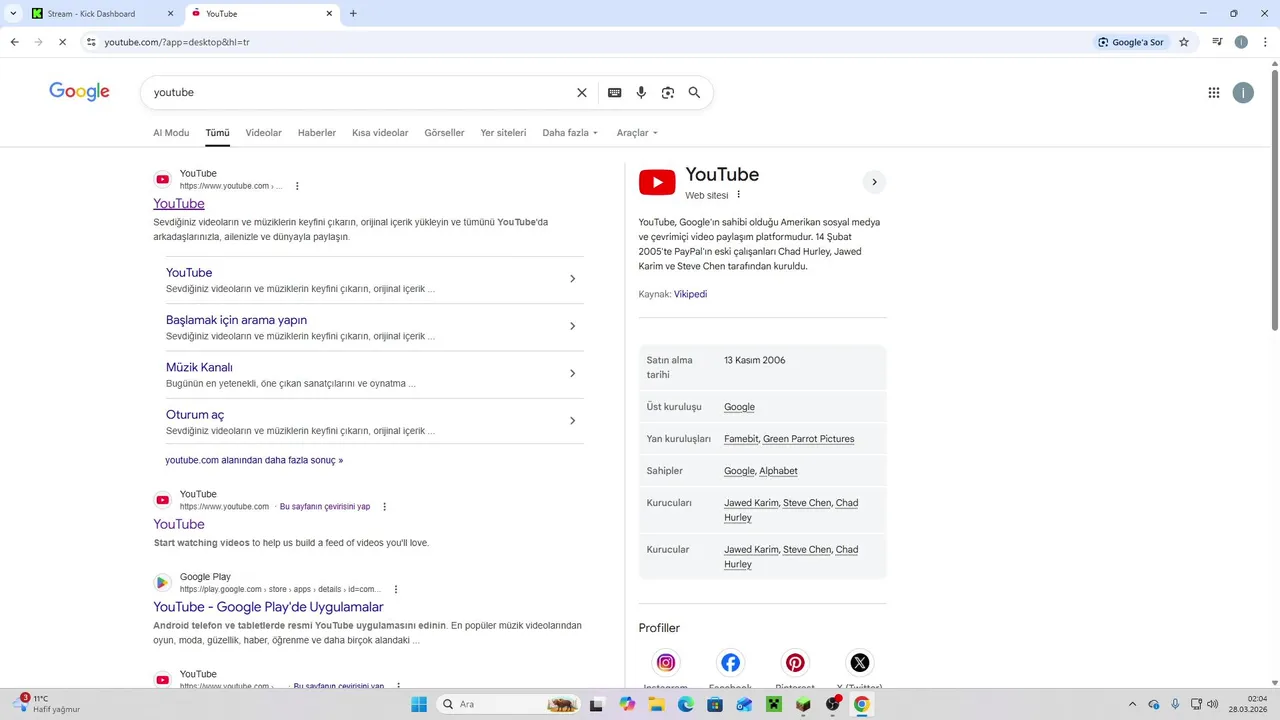Open the 'Alphabet' owner link
Screen dimensions: 1280x720
pyautogui.click(x=778, y=471)
